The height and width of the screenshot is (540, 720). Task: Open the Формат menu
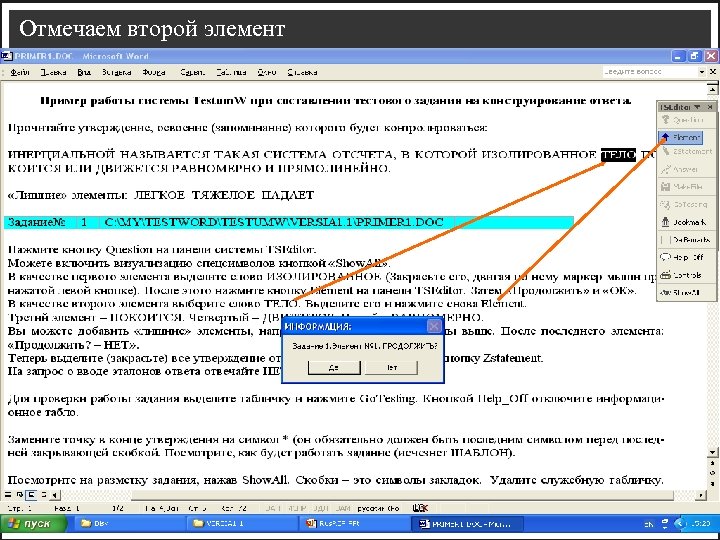pos(154,72)
